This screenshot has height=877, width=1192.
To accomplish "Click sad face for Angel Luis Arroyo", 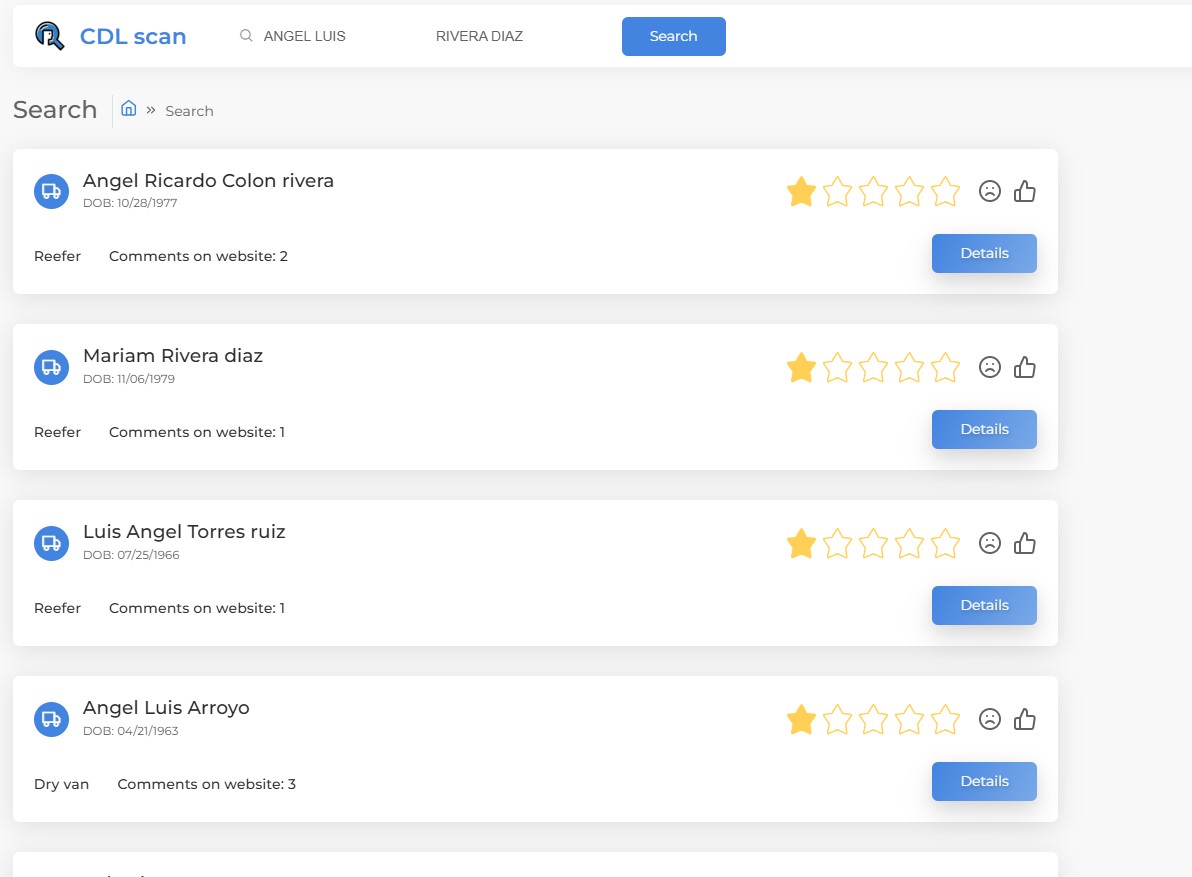I will click(x=990, y=719).
